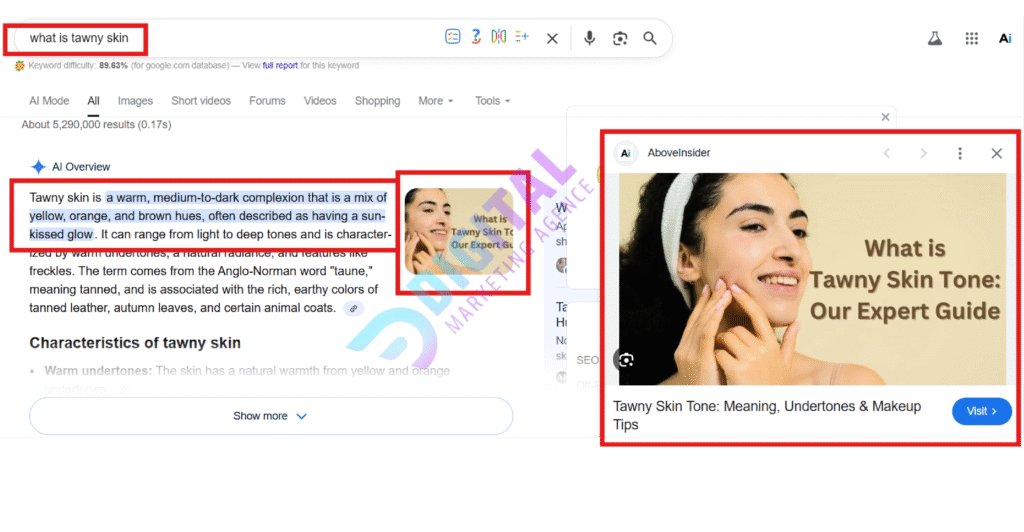The image size is (1024, 532).
Task: Click the magnifying glass search icon
Action: pos(650,38)
